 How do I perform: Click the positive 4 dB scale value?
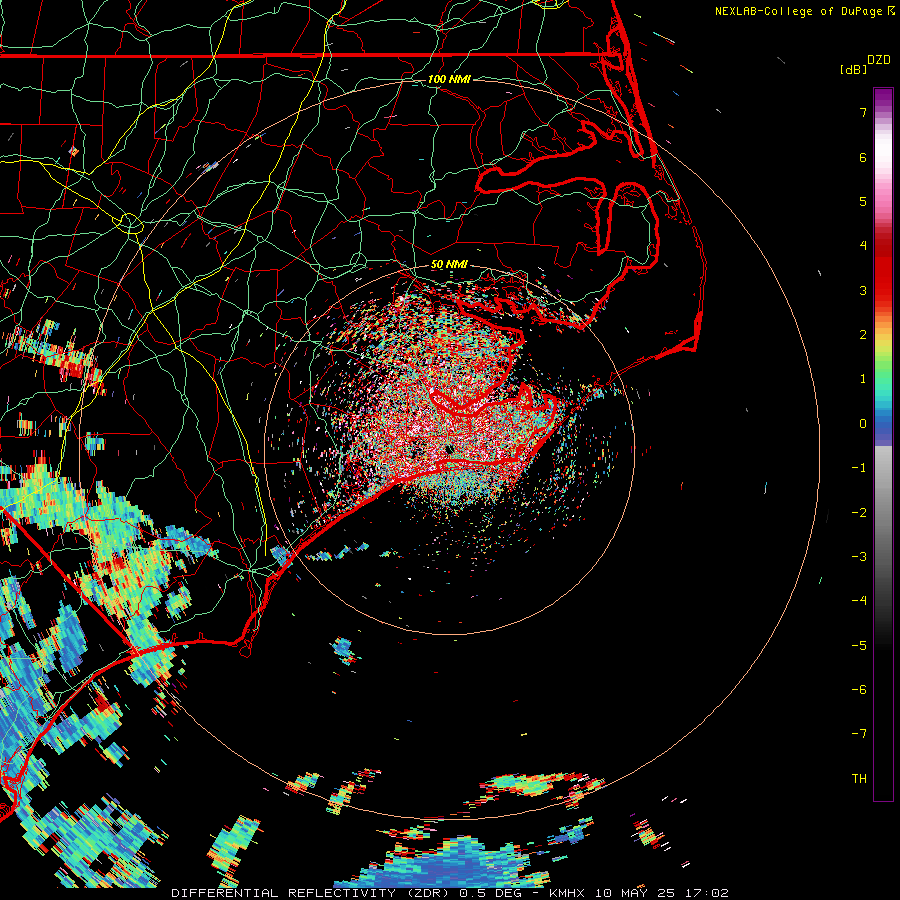[x=863, y=246]
